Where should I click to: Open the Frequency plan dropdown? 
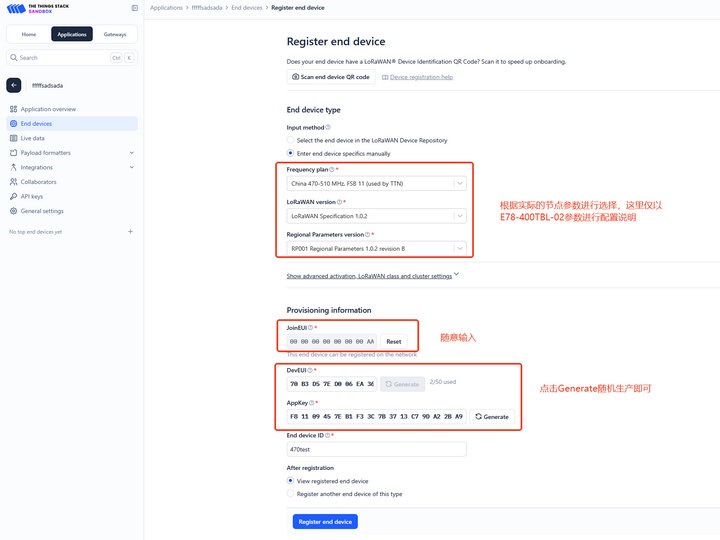pyautogui.click(x=376, y=184)
